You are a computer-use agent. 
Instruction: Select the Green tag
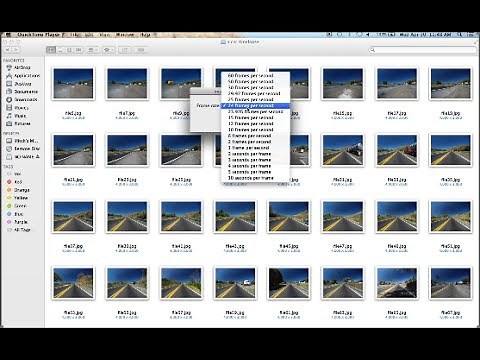17,206
